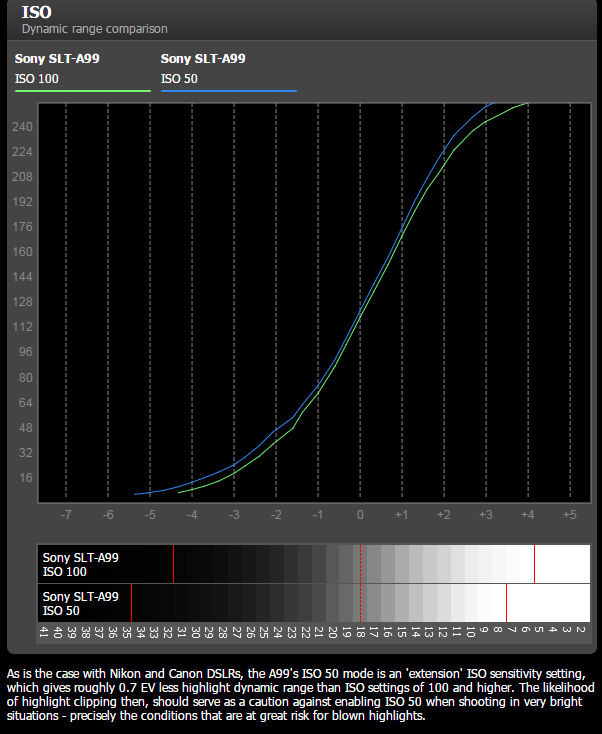The width and height of the screenshot is (602, 734).
Task: Click the 144 y-axis label
Action: 22,277
